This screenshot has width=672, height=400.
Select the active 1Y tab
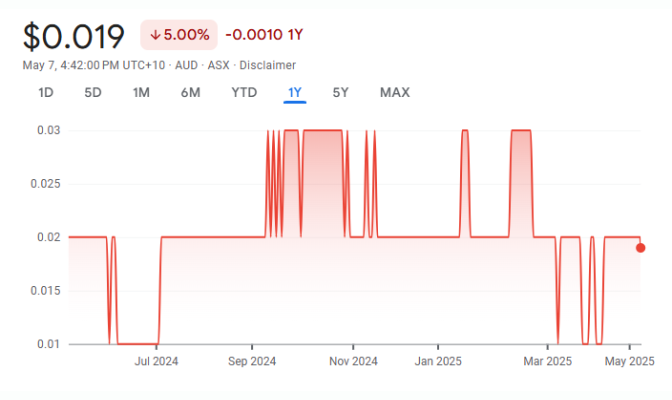coord(295,93)
